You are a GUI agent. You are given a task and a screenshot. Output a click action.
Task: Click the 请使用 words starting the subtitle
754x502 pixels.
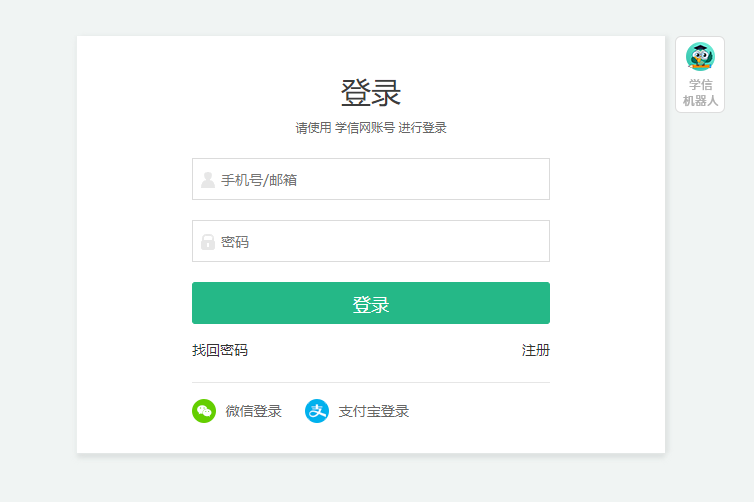pyautogui.click(x=314, y=128)
